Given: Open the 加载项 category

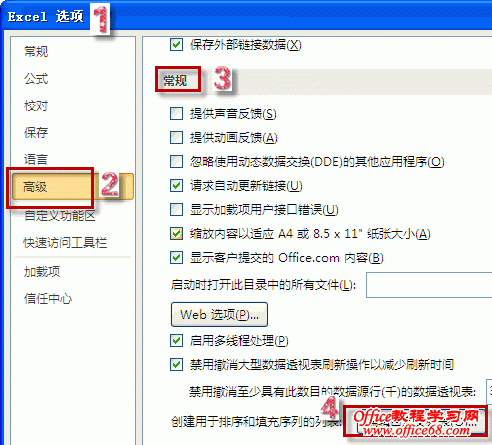Looking at the screenshot, I should [x=42, y=272].
